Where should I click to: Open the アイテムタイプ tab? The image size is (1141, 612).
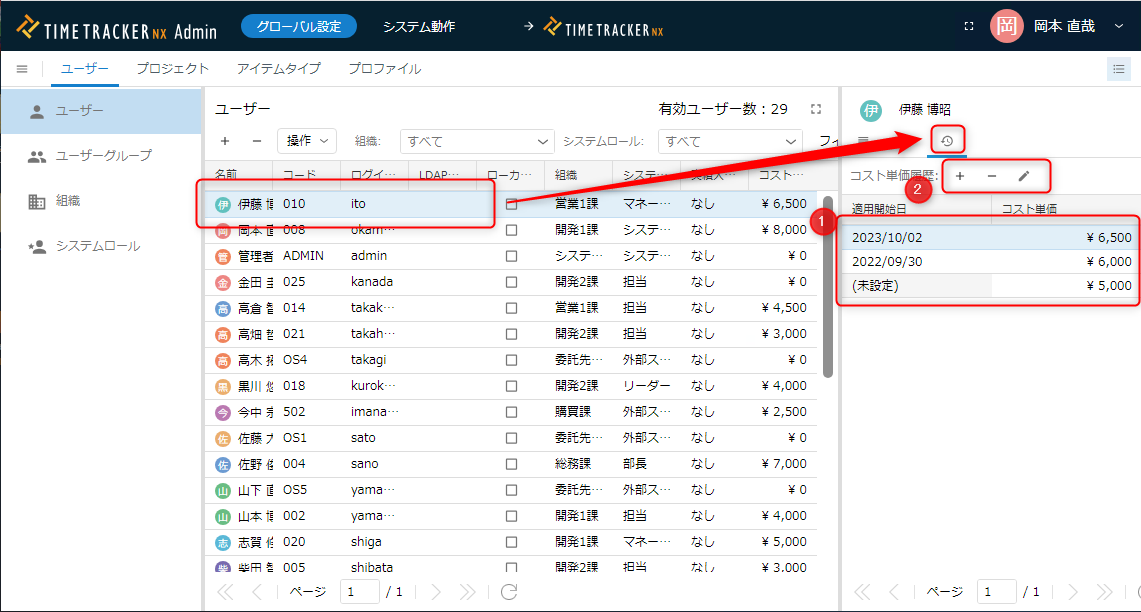[x=278, y=69]
